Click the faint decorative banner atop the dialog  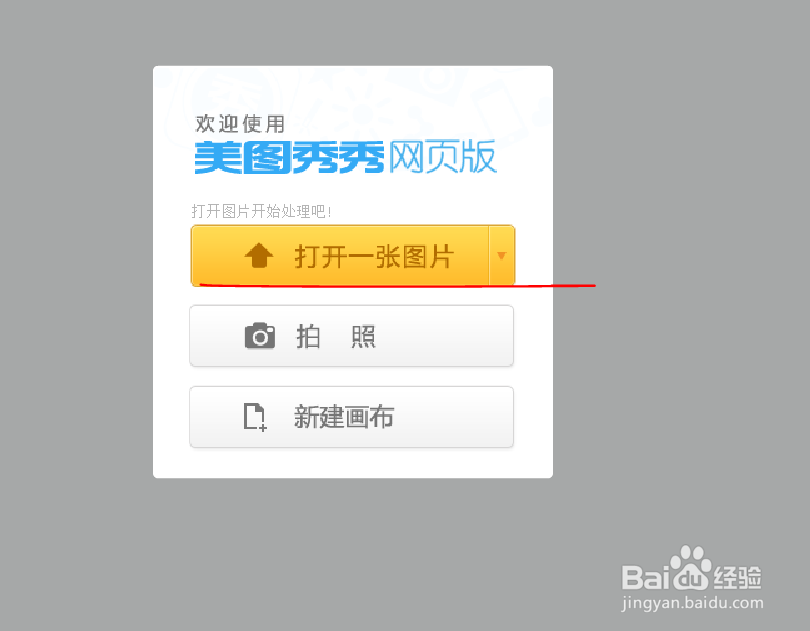point(353,103)
